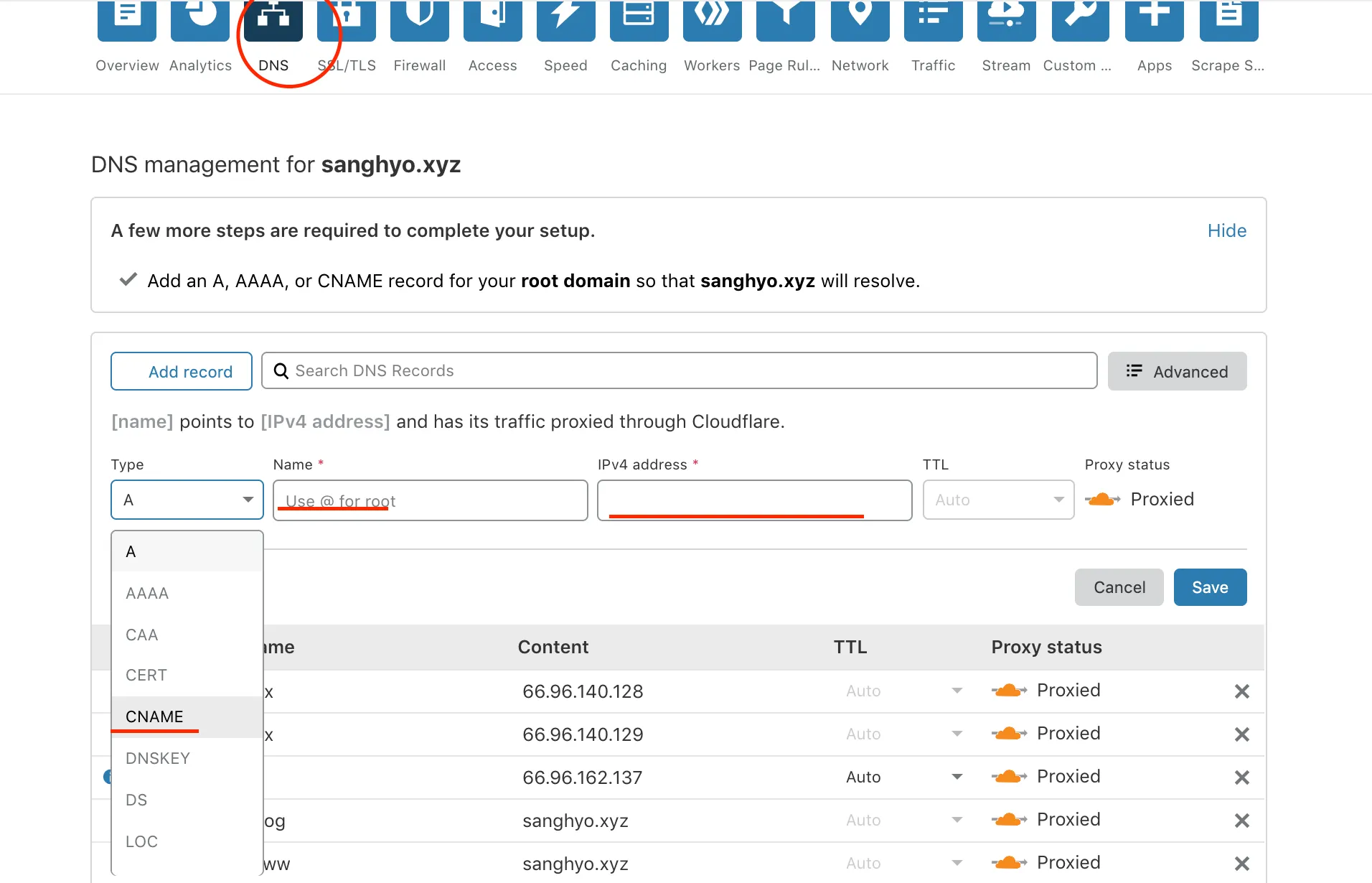
Task: Open the Speed section icon
Action: point(566,20)
